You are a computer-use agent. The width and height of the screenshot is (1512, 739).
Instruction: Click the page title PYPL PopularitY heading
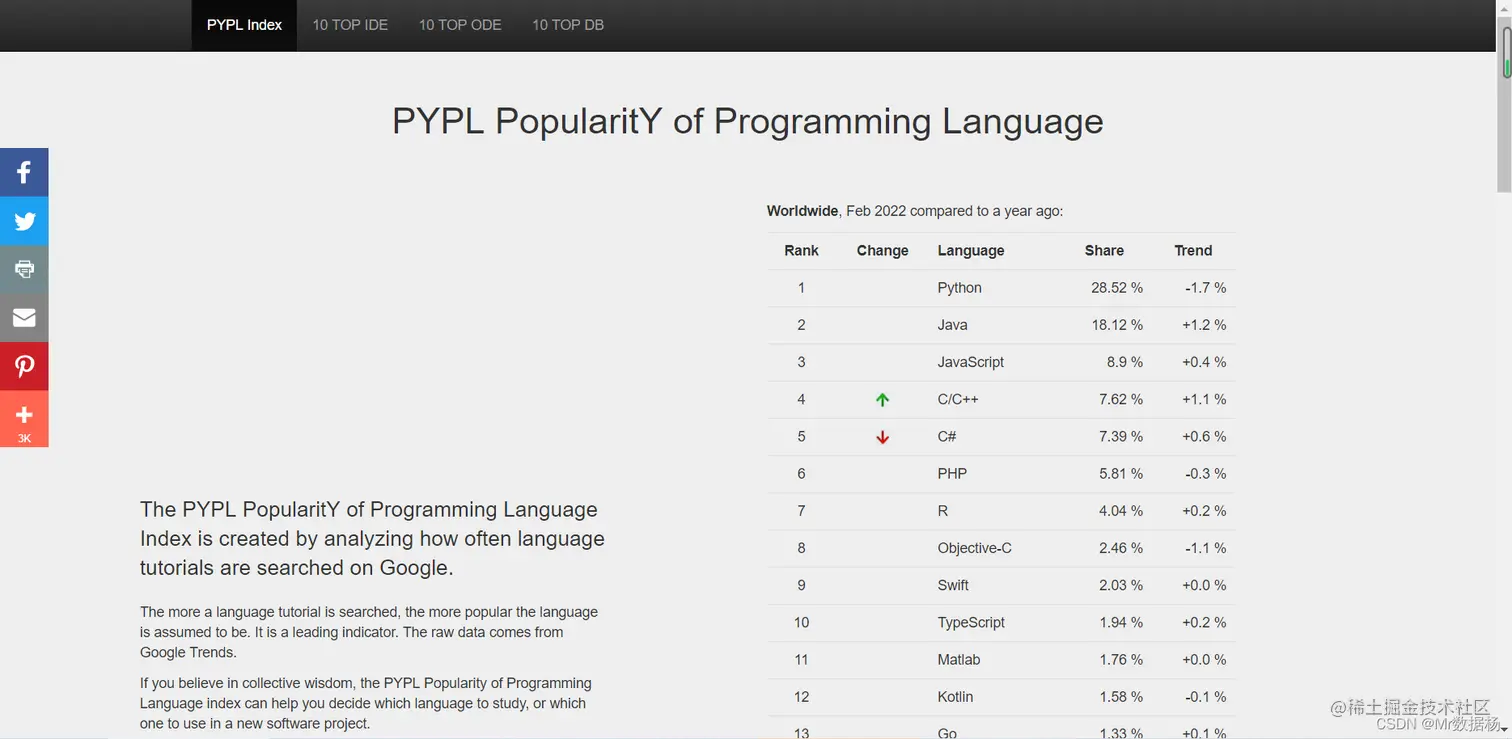click(x=748, y=121)
